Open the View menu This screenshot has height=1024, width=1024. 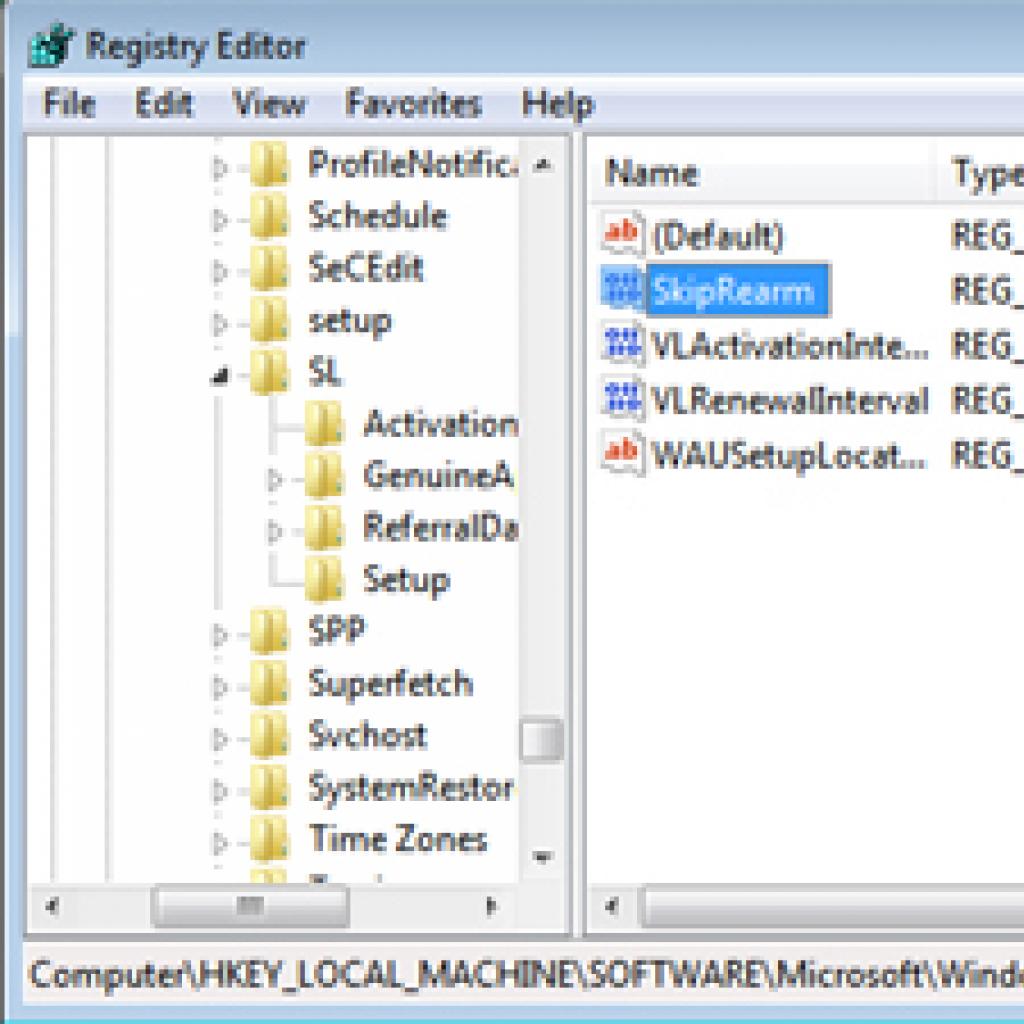(x=269, y=104)
